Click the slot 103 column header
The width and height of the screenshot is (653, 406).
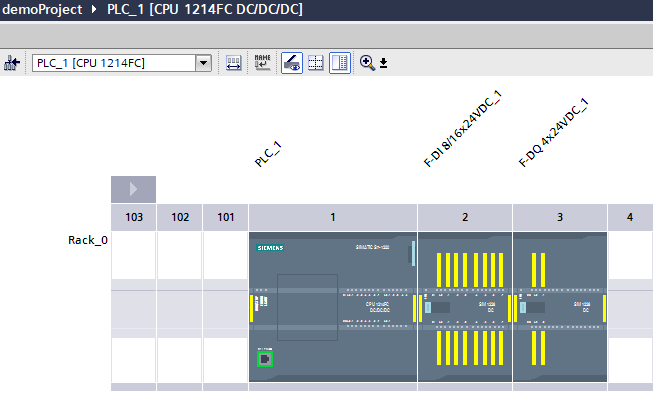[133, 217]
